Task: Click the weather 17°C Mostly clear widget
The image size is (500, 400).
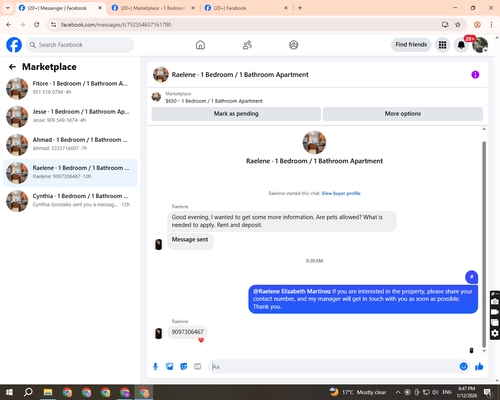Action: point(358,392)
